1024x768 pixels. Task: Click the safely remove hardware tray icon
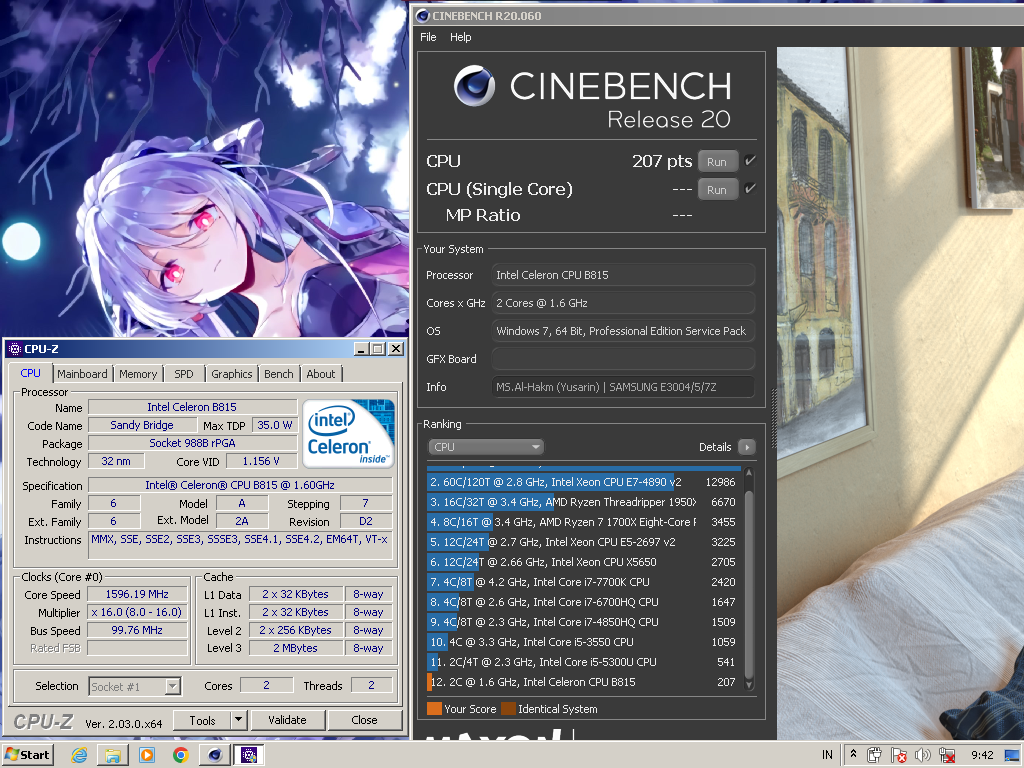875,755
